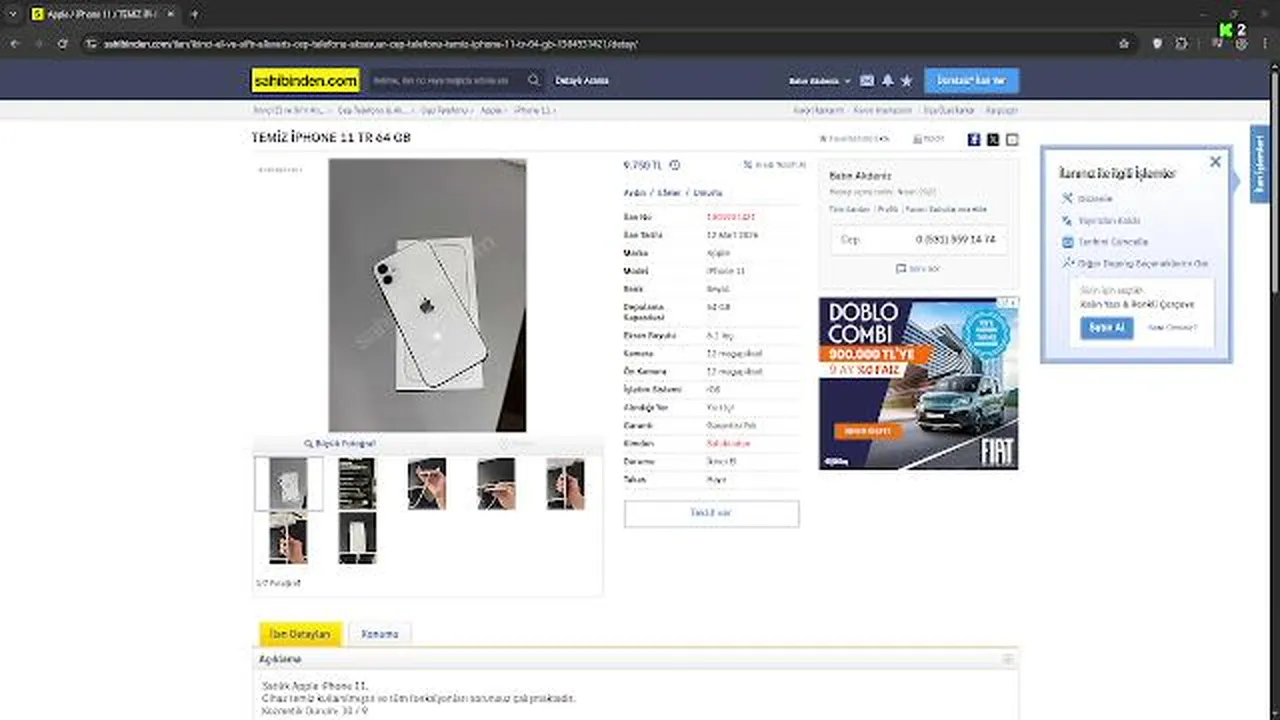Viewport: 1280px width, 720px height.
Task: Click the iPhone 11 breadcrumb link
Action: click(533, 110)
